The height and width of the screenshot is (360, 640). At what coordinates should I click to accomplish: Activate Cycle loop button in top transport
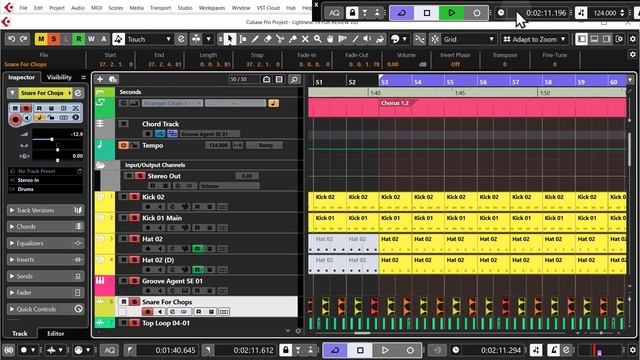(402, 13)
